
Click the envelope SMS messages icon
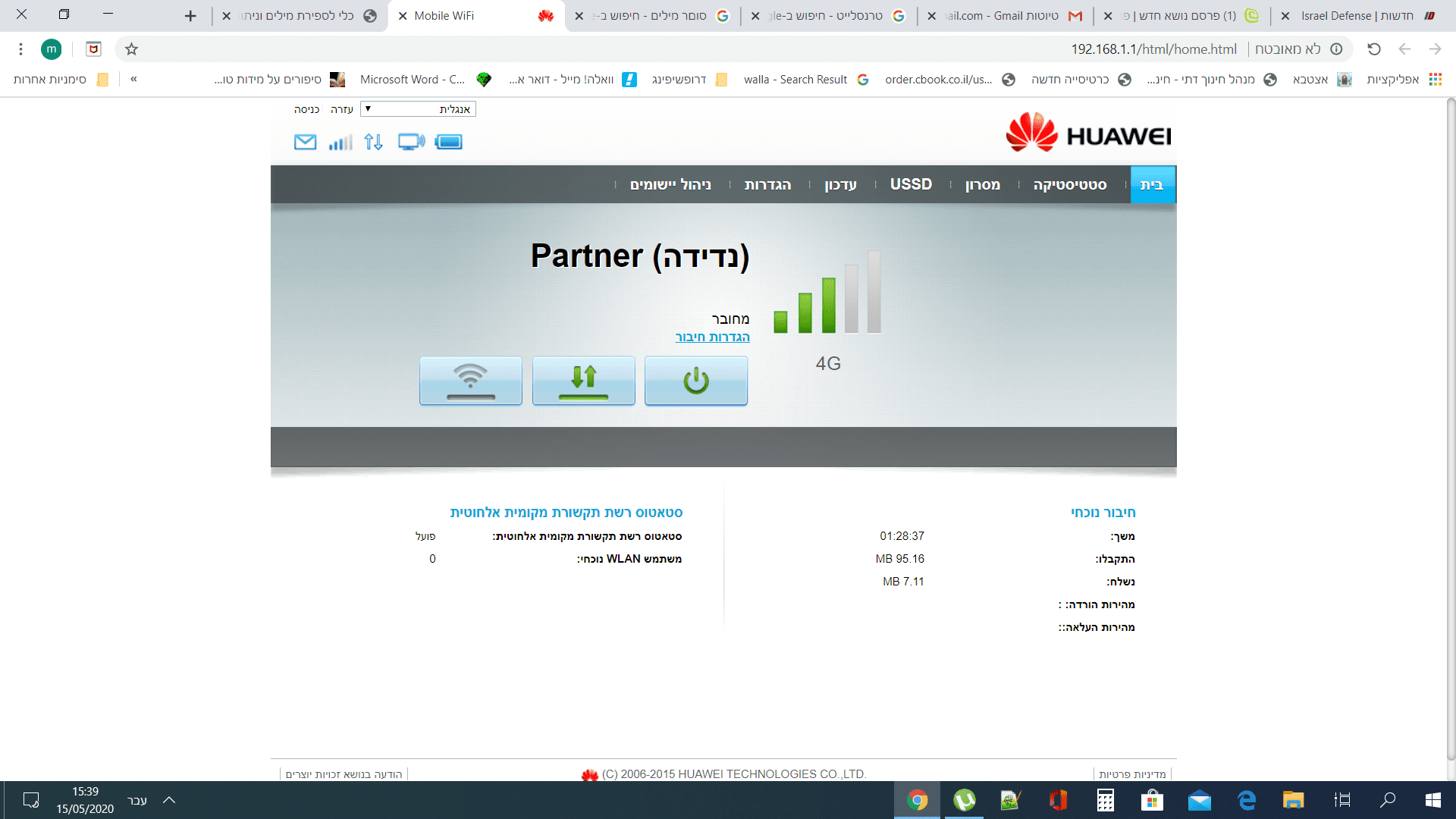click(305, 142)
